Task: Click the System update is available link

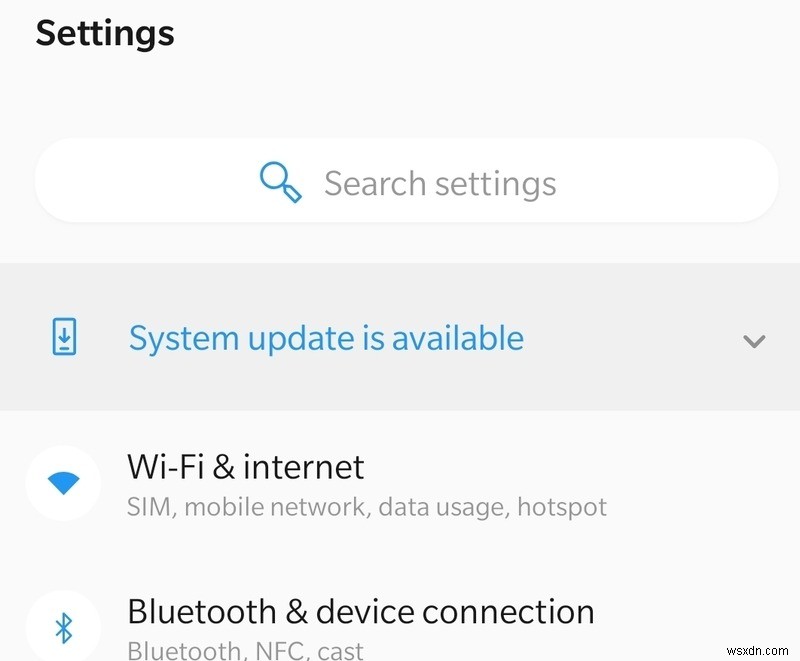Action: (325, 338)
